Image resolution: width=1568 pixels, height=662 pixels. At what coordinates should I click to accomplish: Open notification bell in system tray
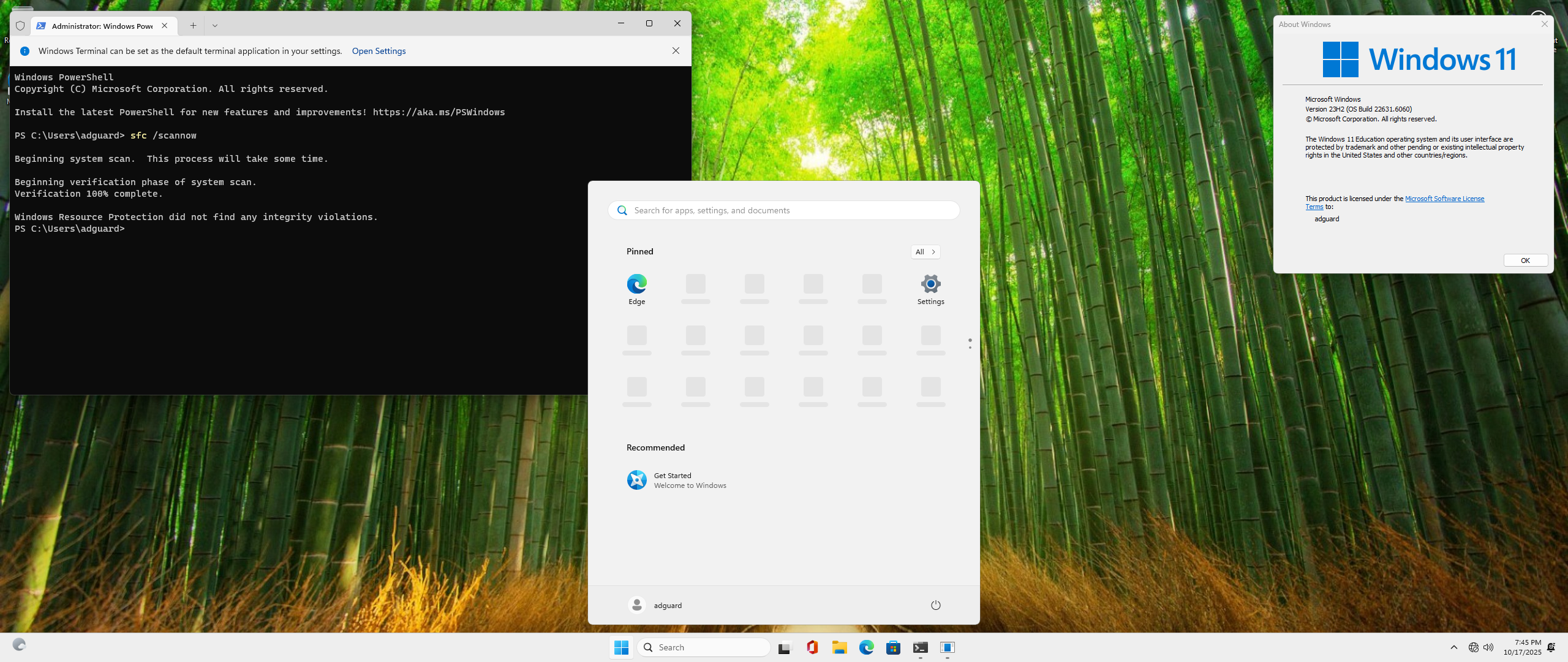coord(1551,647)
